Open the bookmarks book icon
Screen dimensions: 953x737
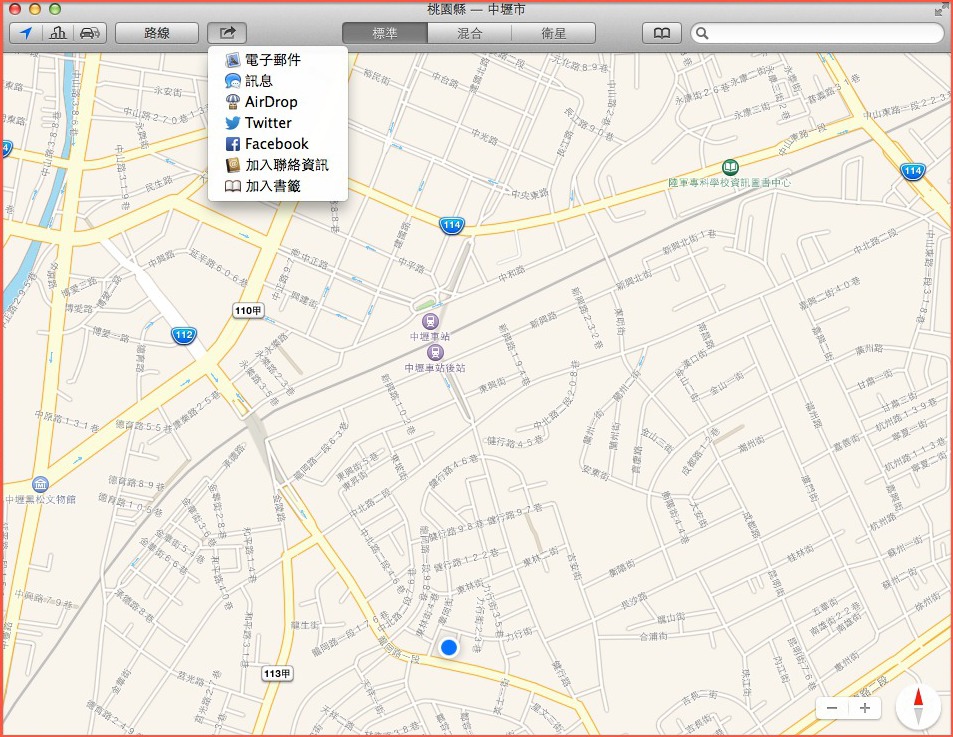click(x=661, y=33)
